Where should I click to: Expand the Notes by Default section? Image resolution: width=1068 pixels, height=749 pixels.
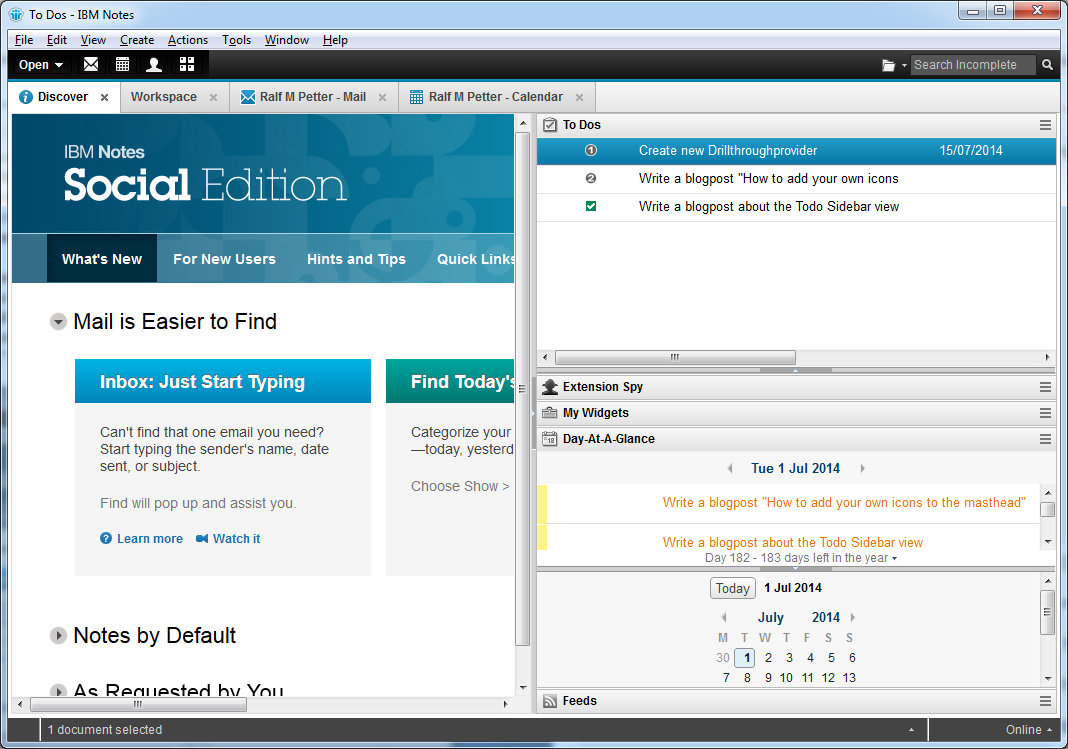coord(58,636)
